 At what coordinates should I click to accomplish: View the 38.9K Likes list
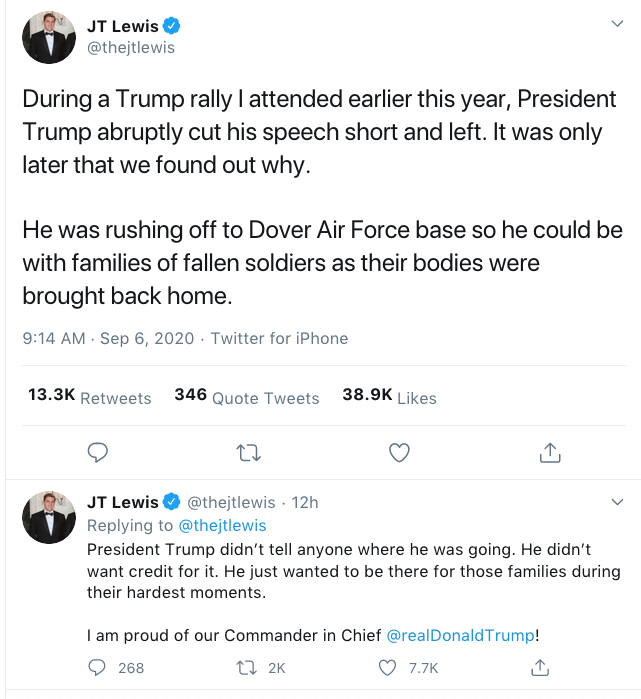pyautogui.click(x=389, y=397)
